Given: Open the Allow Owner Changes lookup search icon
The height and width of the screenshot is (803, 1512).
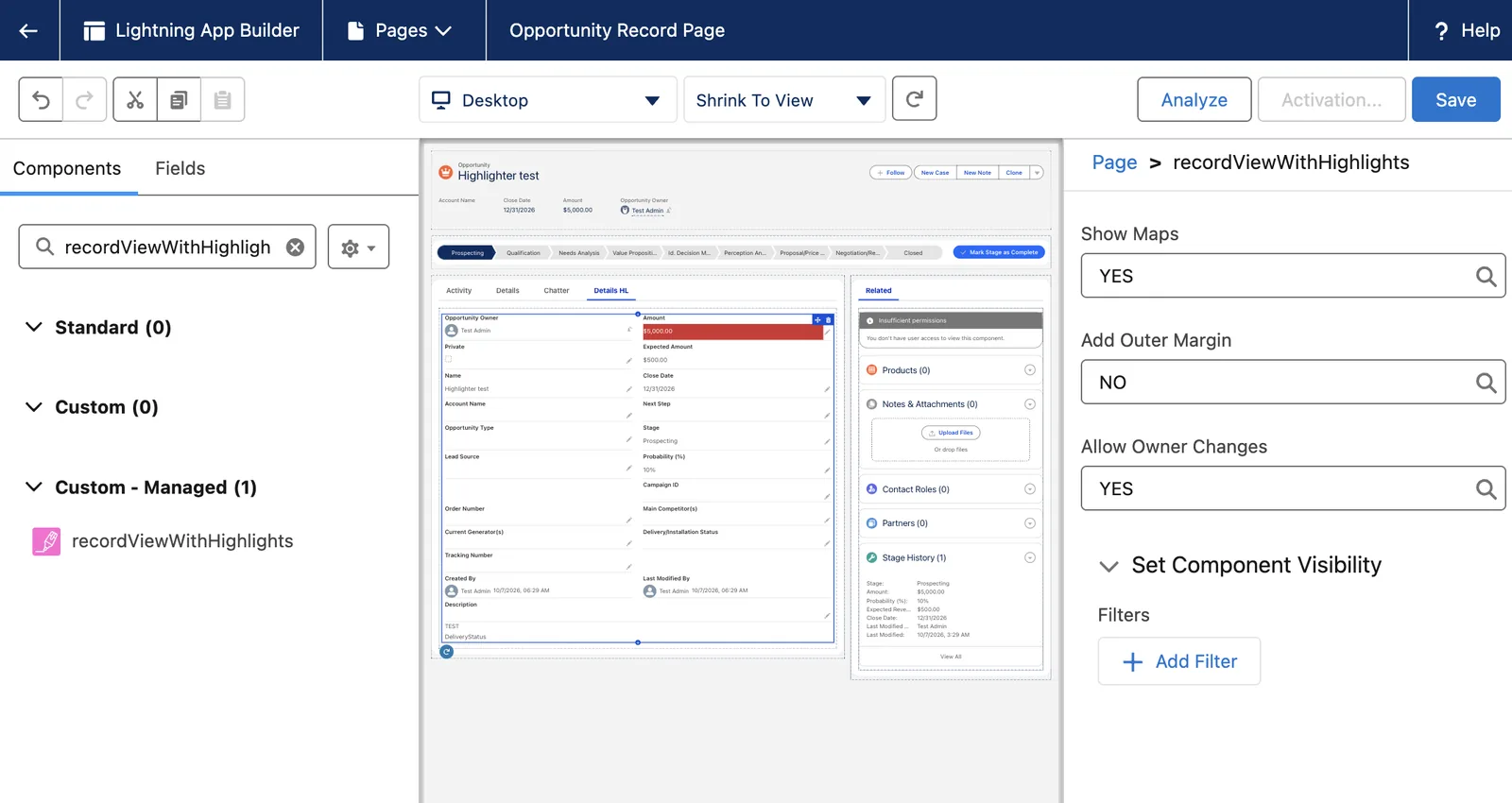Looking at the screenshot, I should click(1486, 489).
